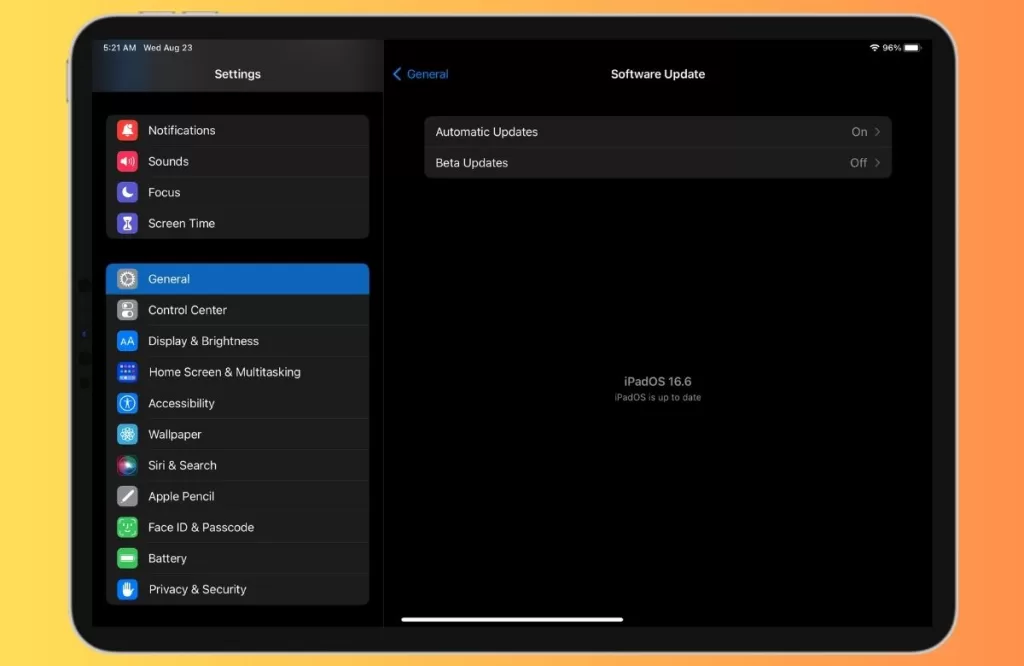Tap the Wed Aug 23 date
This screenshot has width=1024, height=666.
pos(168,48)
